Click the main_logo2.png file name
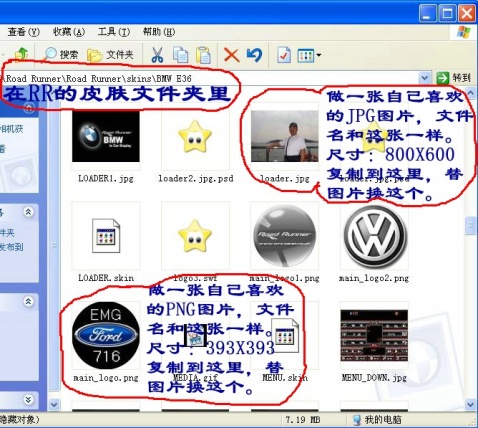This screenshot has width=478, height=428. coord(374,278)
